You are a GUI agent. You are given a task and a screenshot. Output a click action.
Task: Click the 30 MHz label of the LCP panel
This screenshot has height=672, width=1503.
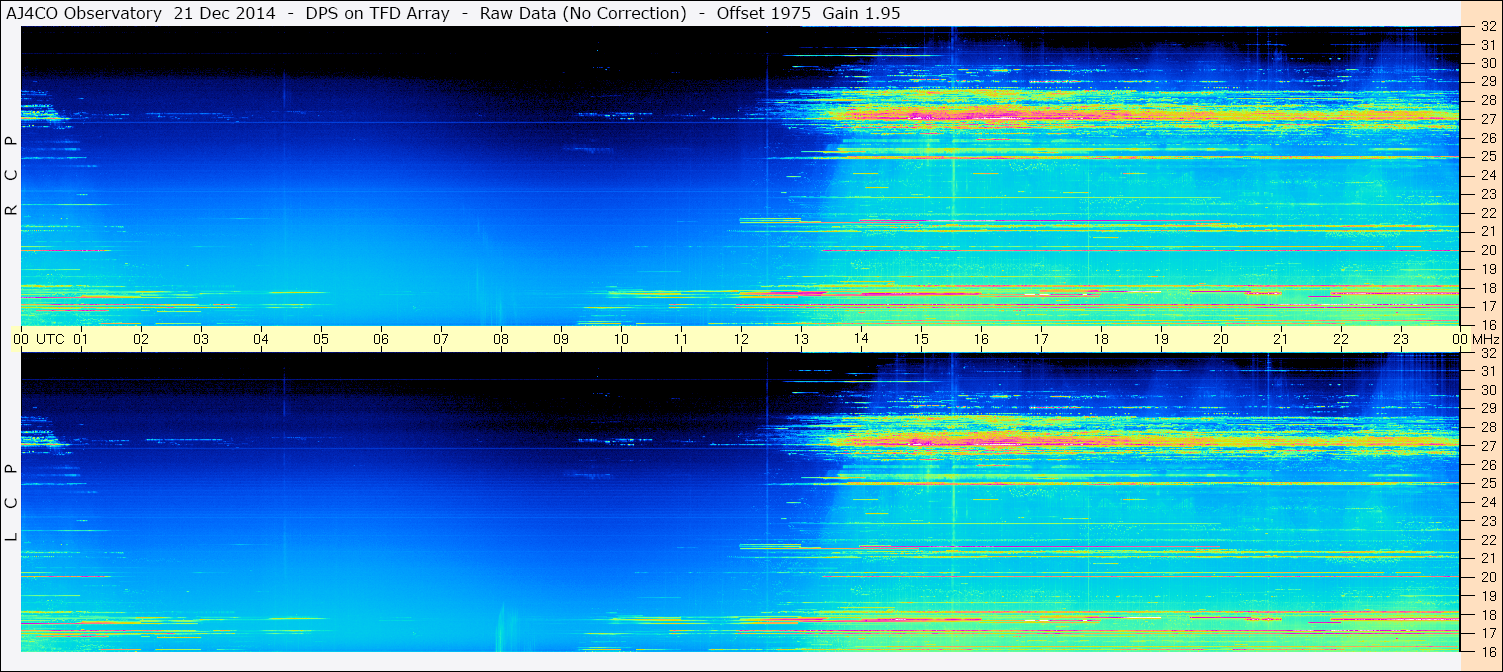1487,390
